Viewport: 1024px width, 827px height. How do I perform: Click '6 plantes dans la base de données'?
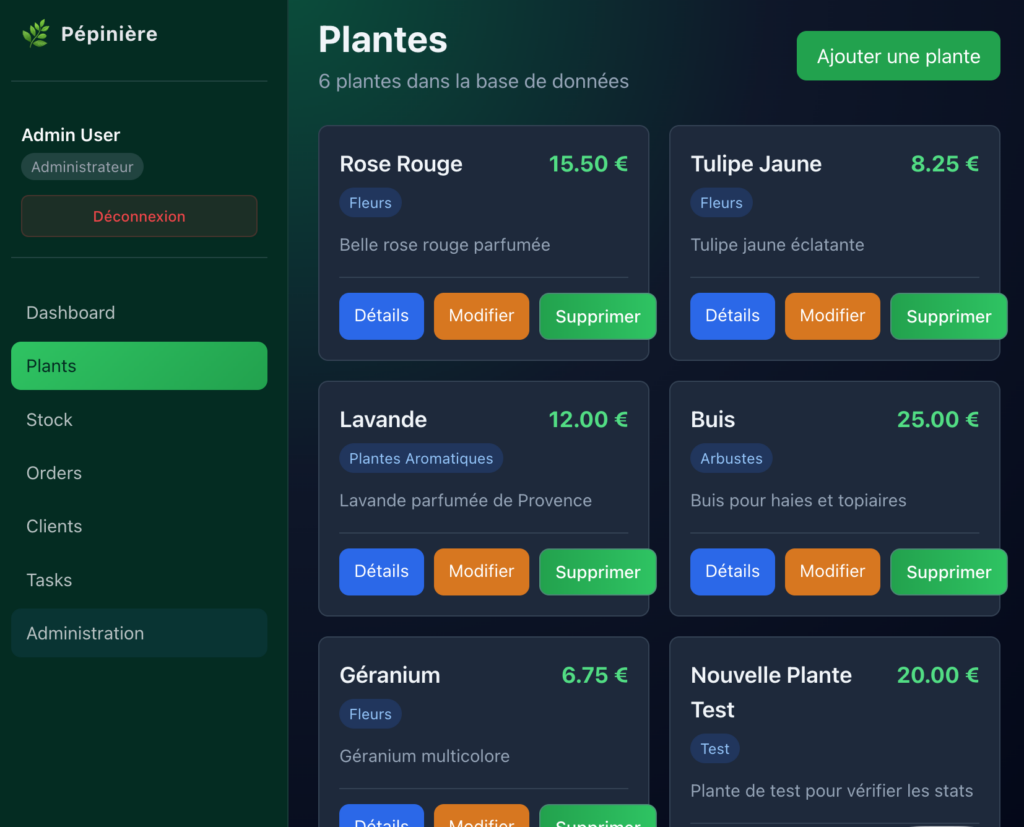473,81
